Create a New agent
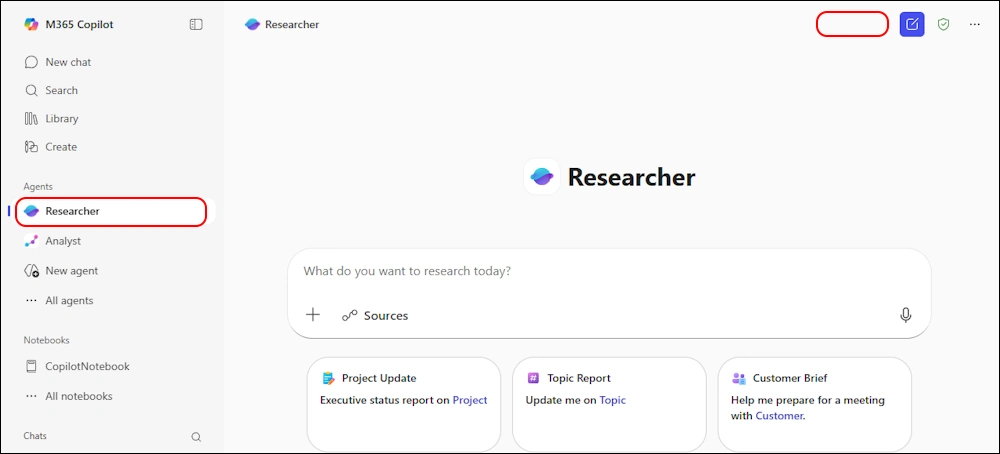The width and height of the screenshot is (1000, 454). (71, 270)
